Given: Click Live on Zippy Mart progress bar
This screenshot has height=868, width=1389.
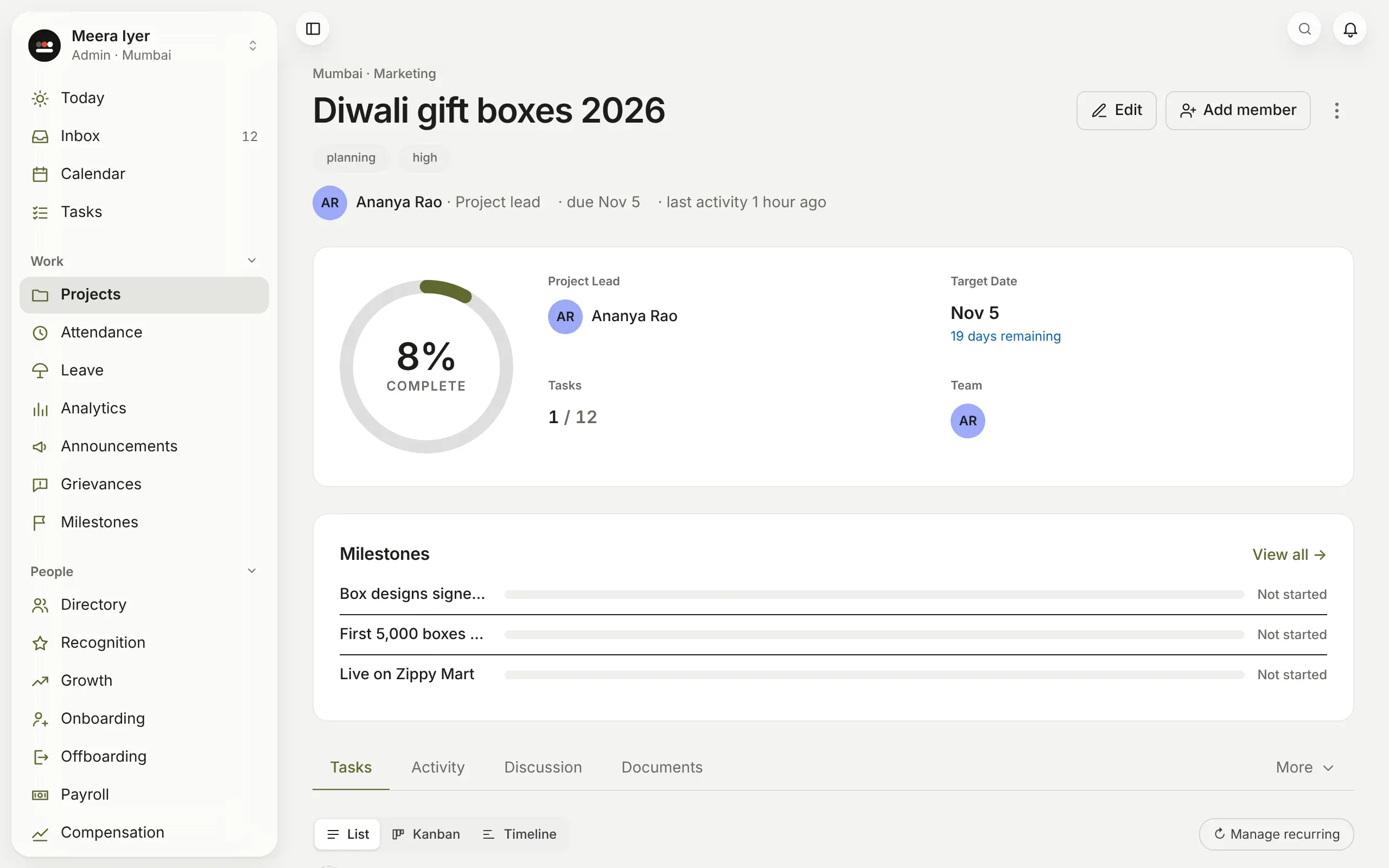Looking at the screenshot, I should (x=874, y=675).
